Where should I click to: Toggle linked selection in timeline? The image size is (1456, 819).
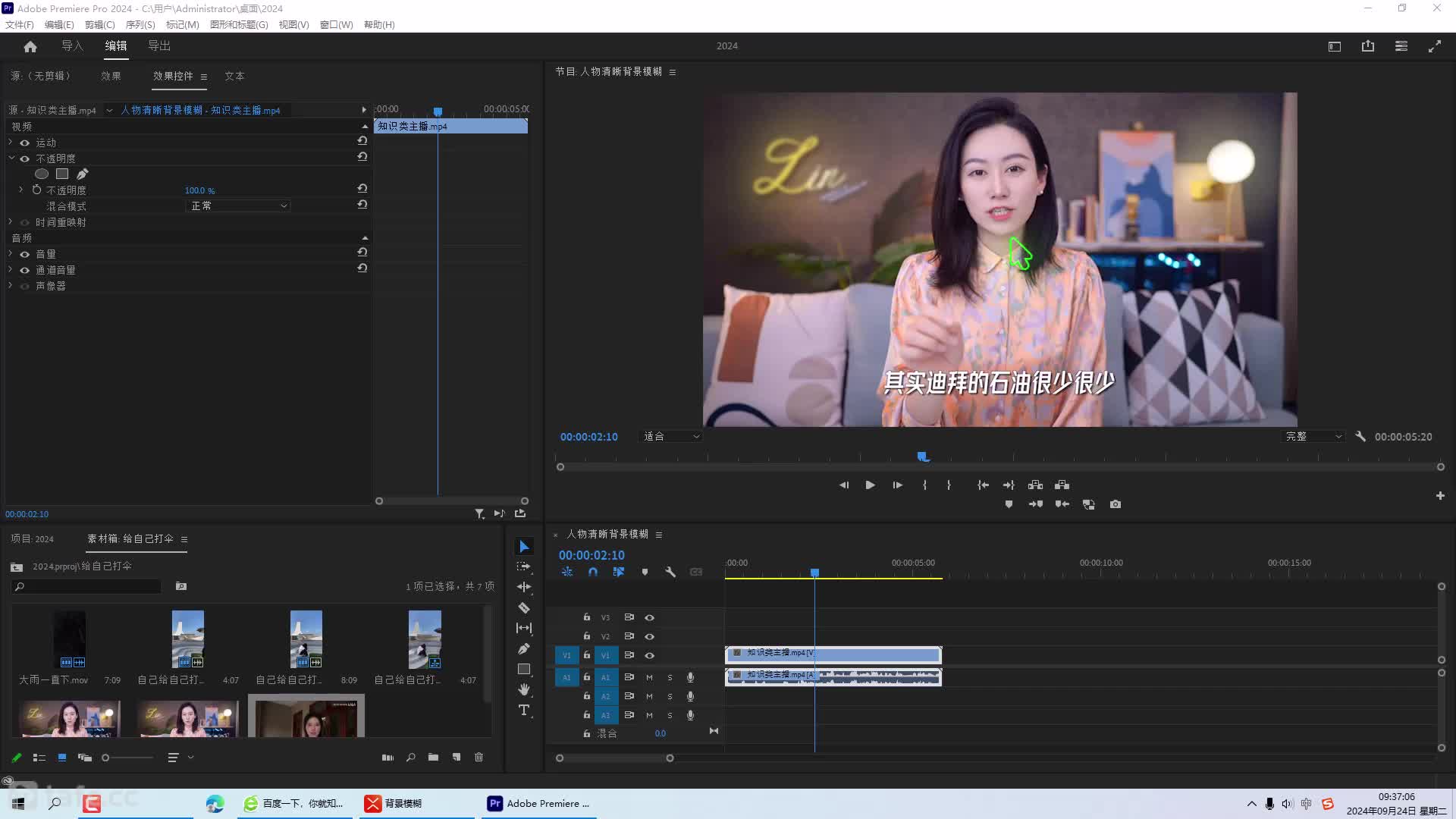click(x=619, y=572)
